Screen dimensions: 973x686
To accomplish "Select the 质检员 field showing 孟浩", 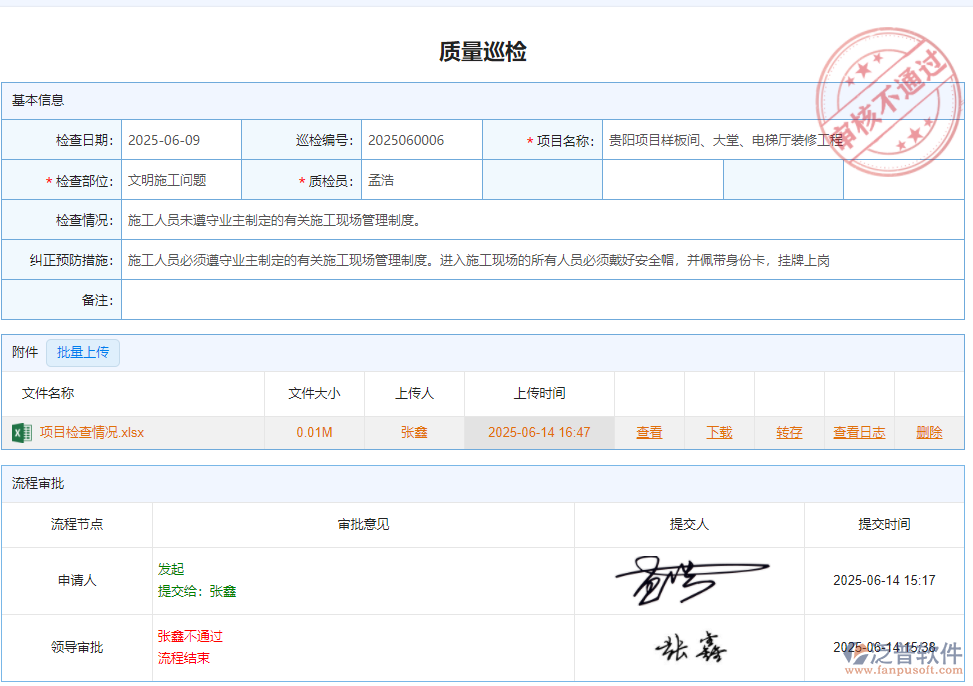I will 421,180.
